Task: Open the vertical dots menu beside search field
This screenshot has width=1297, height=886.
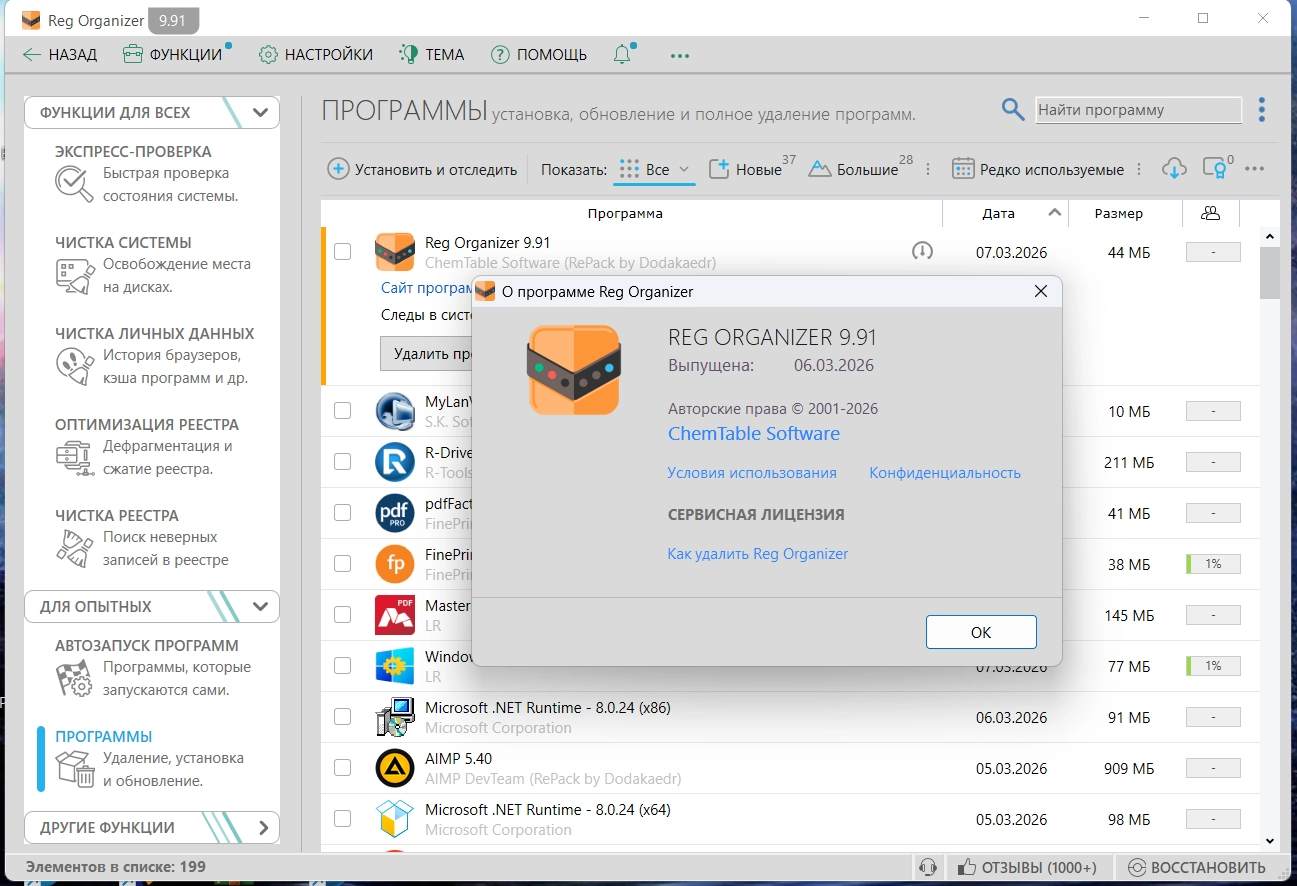Action: (x=1262, y=110)
